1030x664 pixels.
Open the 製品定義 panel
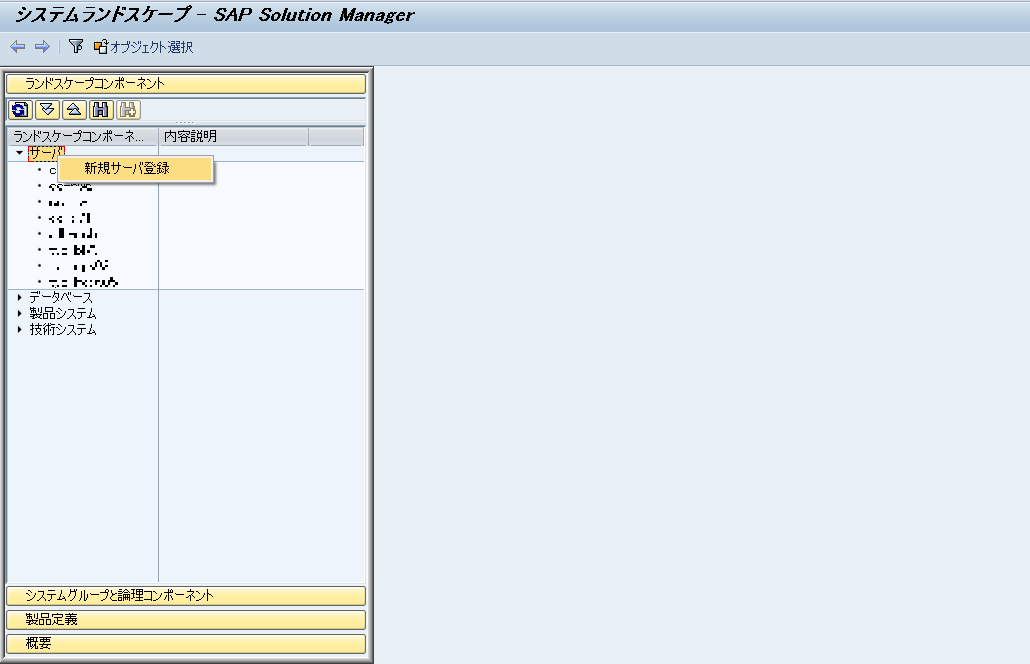(186, 619)
